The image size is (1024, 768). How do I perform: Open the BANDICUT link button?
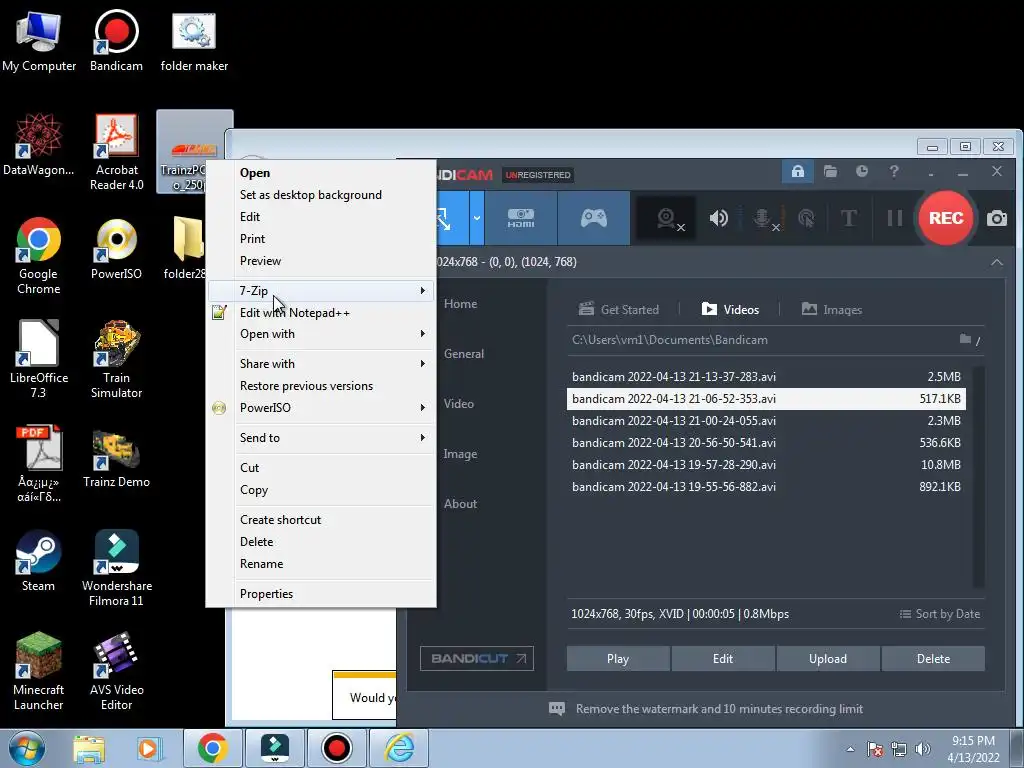pyautogui.click(x=477, y=658)
